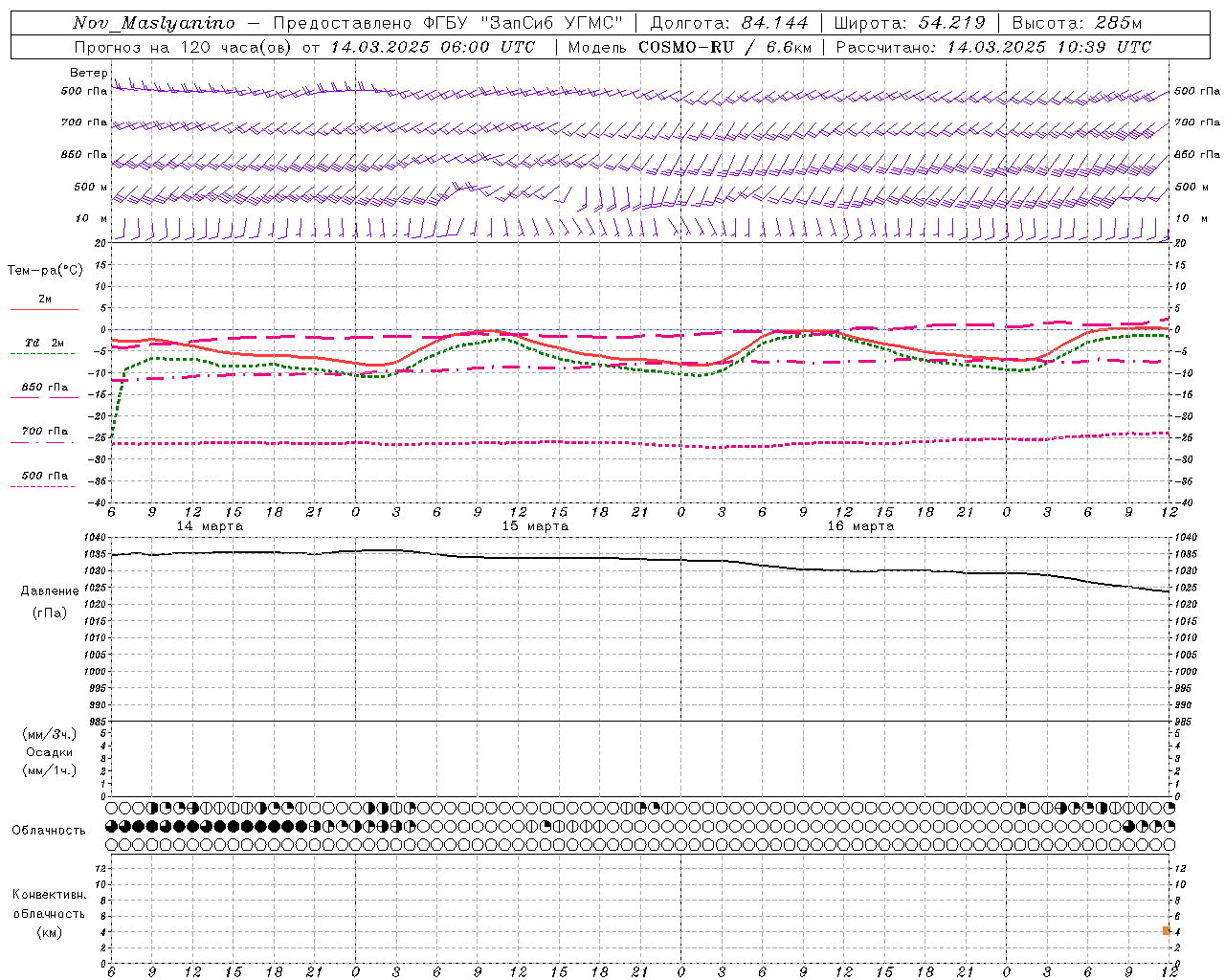Click the (мм/1ч.) precipitation unit label
The width and height of the screenshot is (1225, 980).
click(x=50, y=770)
